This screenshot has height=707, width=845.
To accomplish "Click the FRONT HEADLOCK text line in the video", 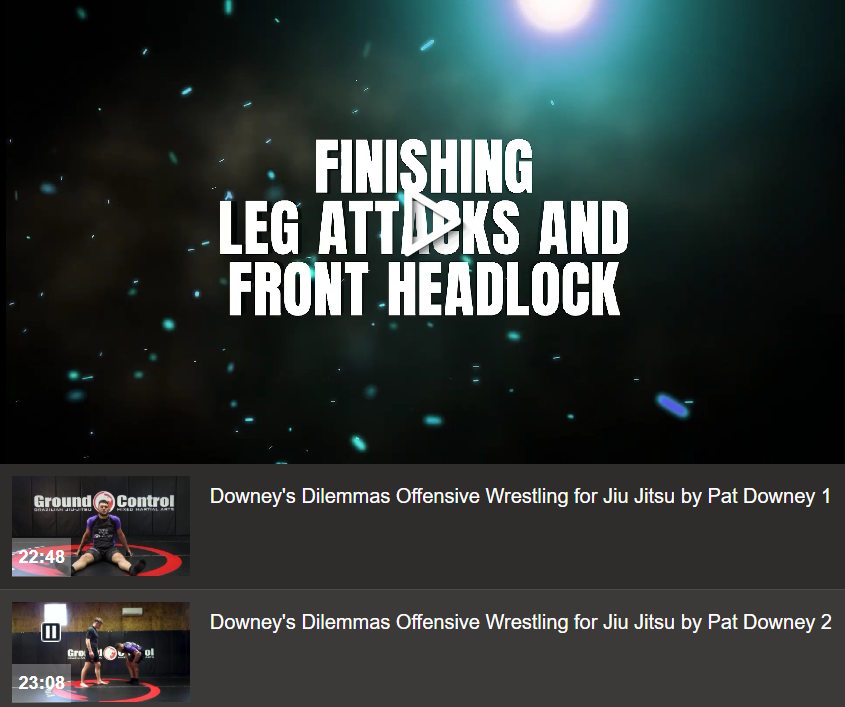I will [425, 288].
